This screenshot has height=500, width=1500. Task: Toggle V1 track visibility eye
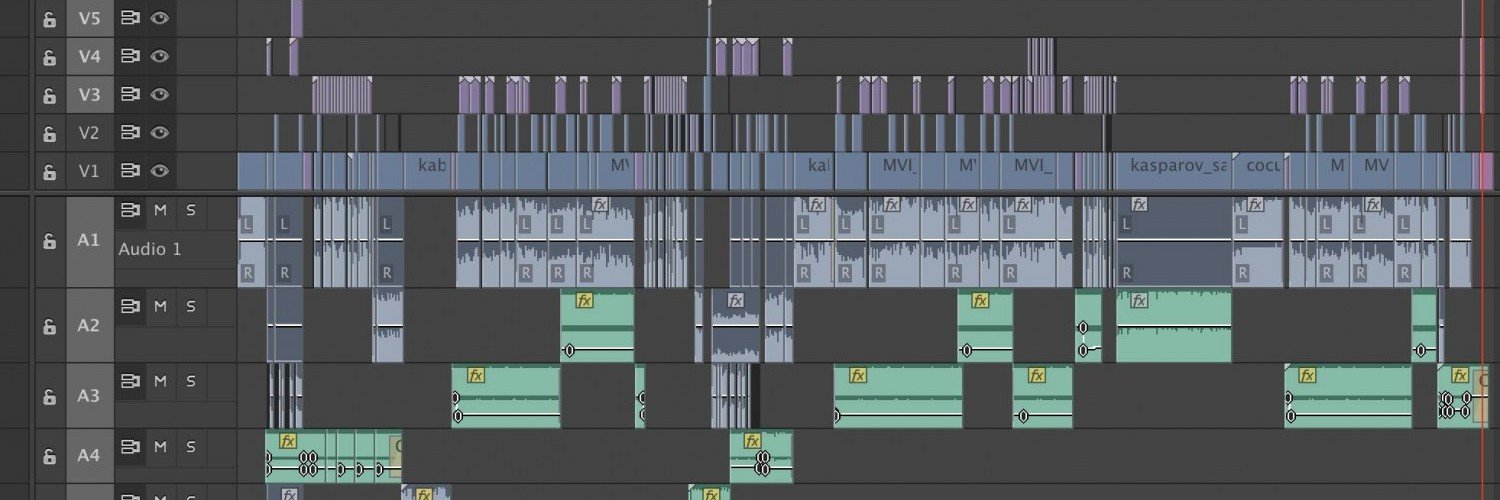(159, 171)
